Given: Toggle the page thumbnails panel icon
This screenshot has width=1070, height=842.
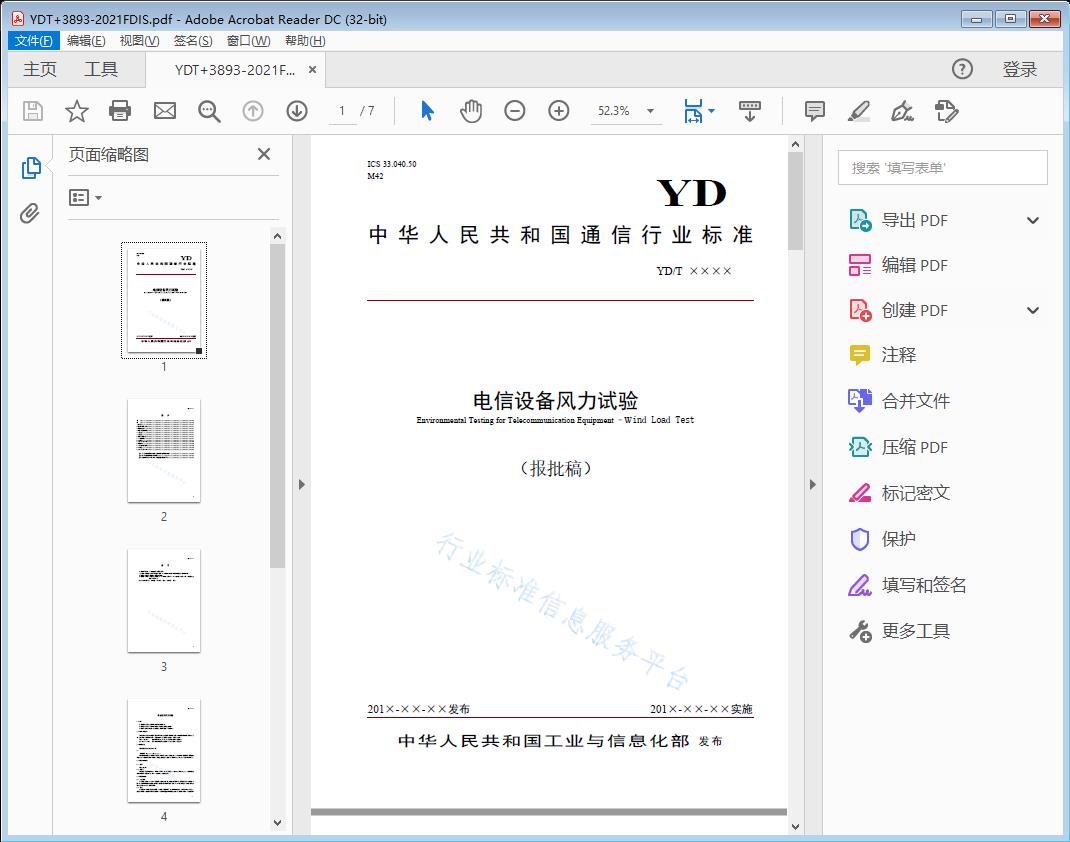Looking at the screenshot, I should click(31, 168).
